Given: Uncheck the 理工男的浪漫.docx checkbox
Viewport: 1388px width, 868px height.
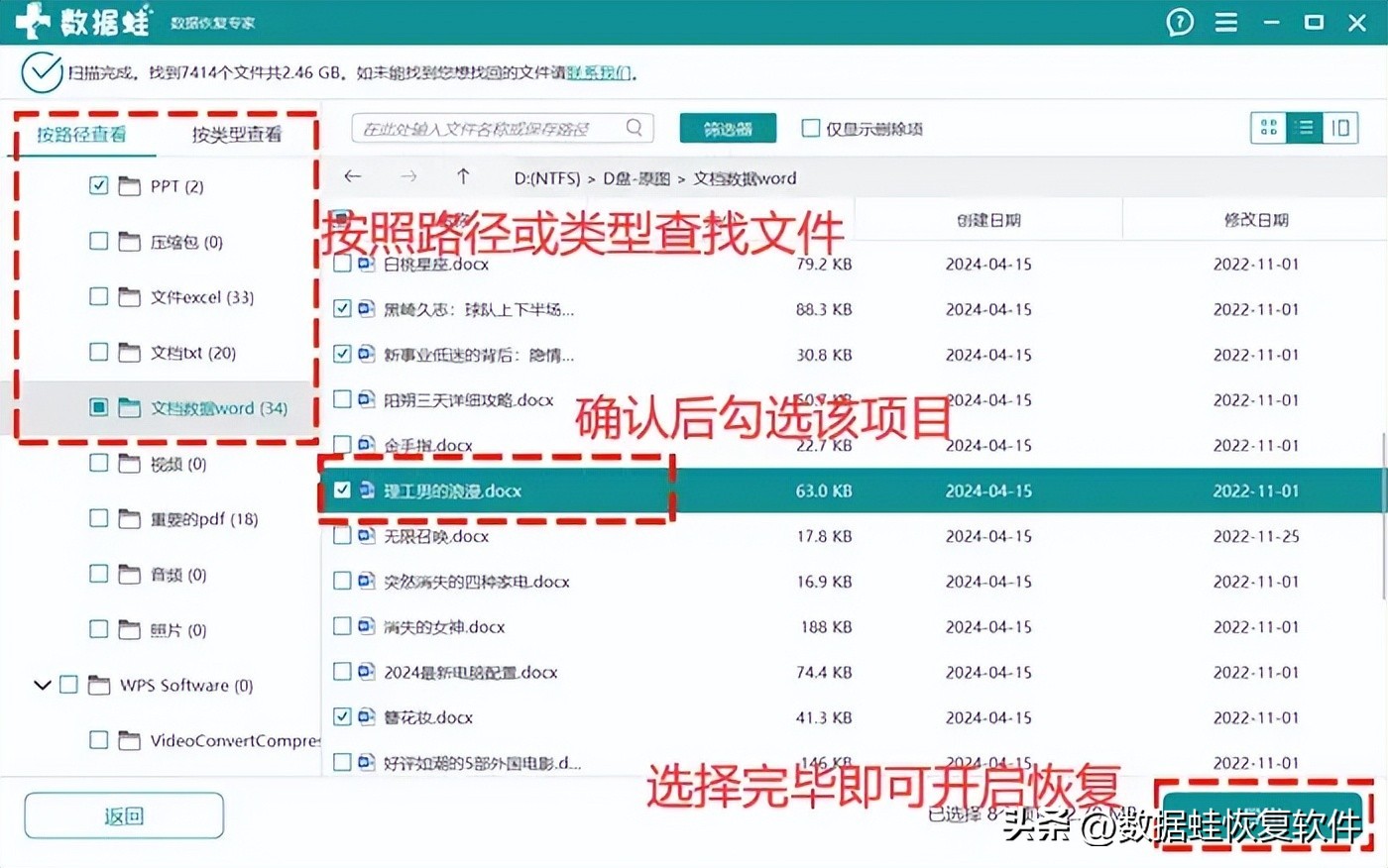Looking at the screenshot, I should 342,490.
